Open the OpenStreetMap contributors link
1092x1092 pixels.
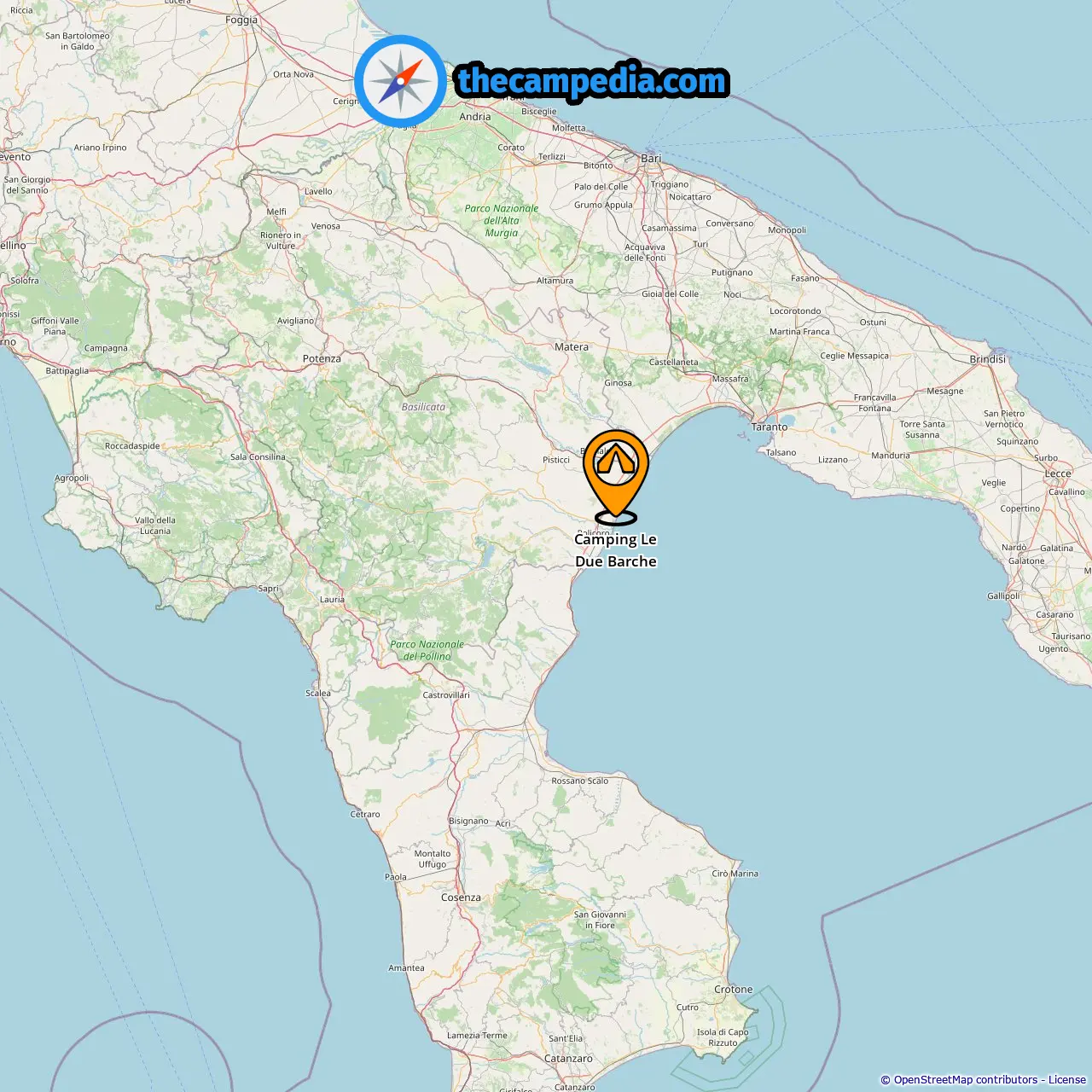pos(966,1080)
